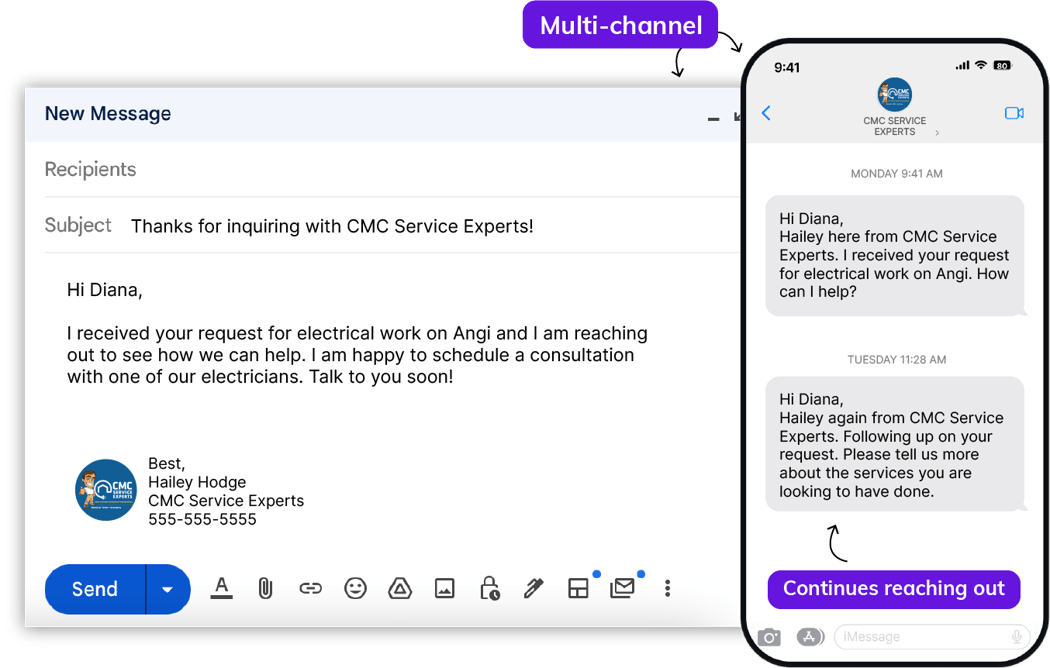Image resolution: width=1050 pixels, height=668 pixels.
Task: Insert an emoji into the email
Action: (355, 589)
